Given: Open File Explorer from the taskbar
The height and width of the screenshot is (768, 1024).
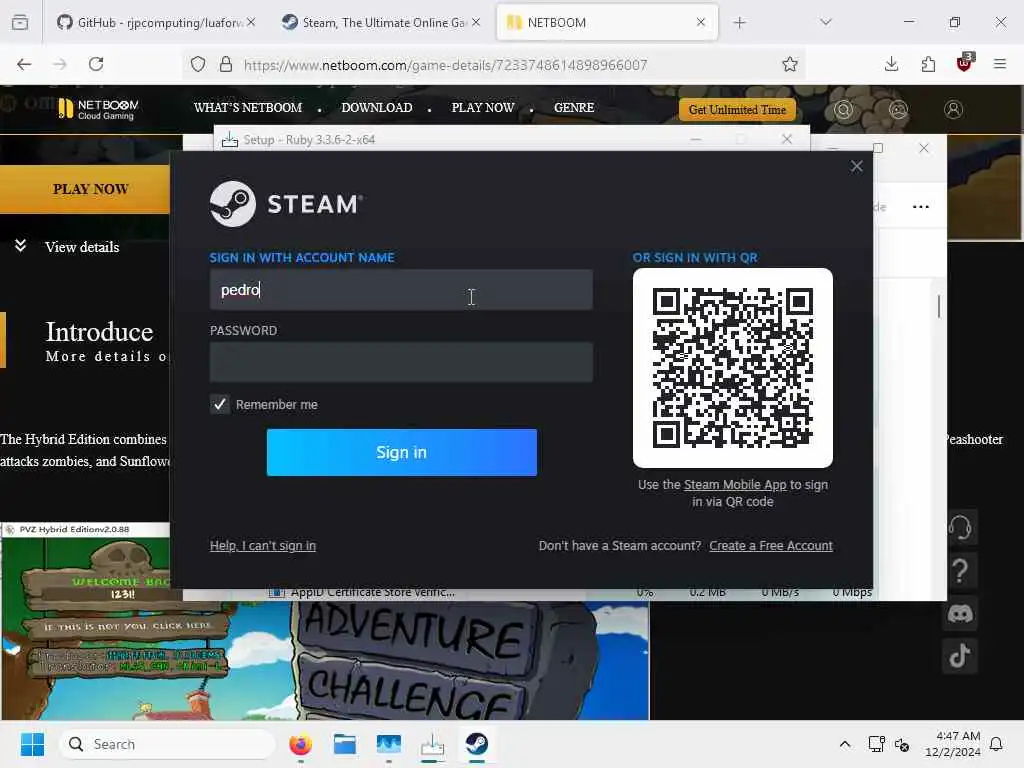Looking at the screenshot, I should tap(344, 744).
